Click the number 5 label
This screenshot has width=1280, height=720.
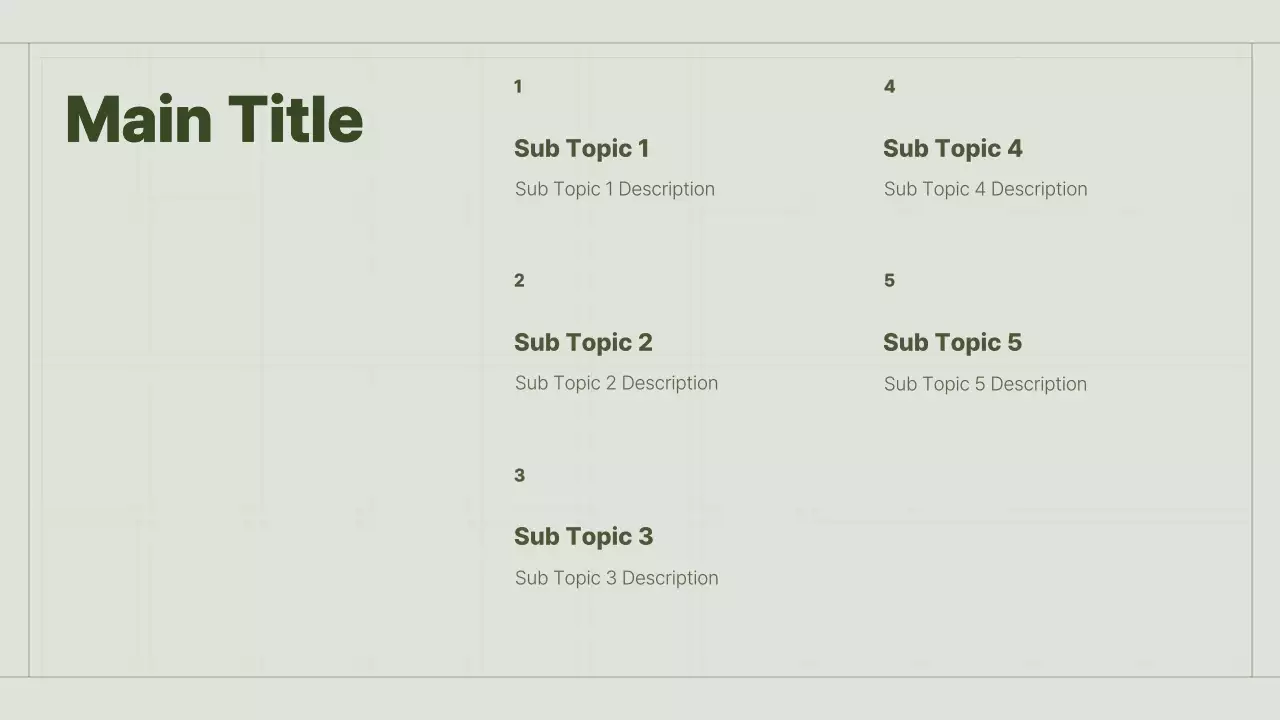[x=889, y=281]
